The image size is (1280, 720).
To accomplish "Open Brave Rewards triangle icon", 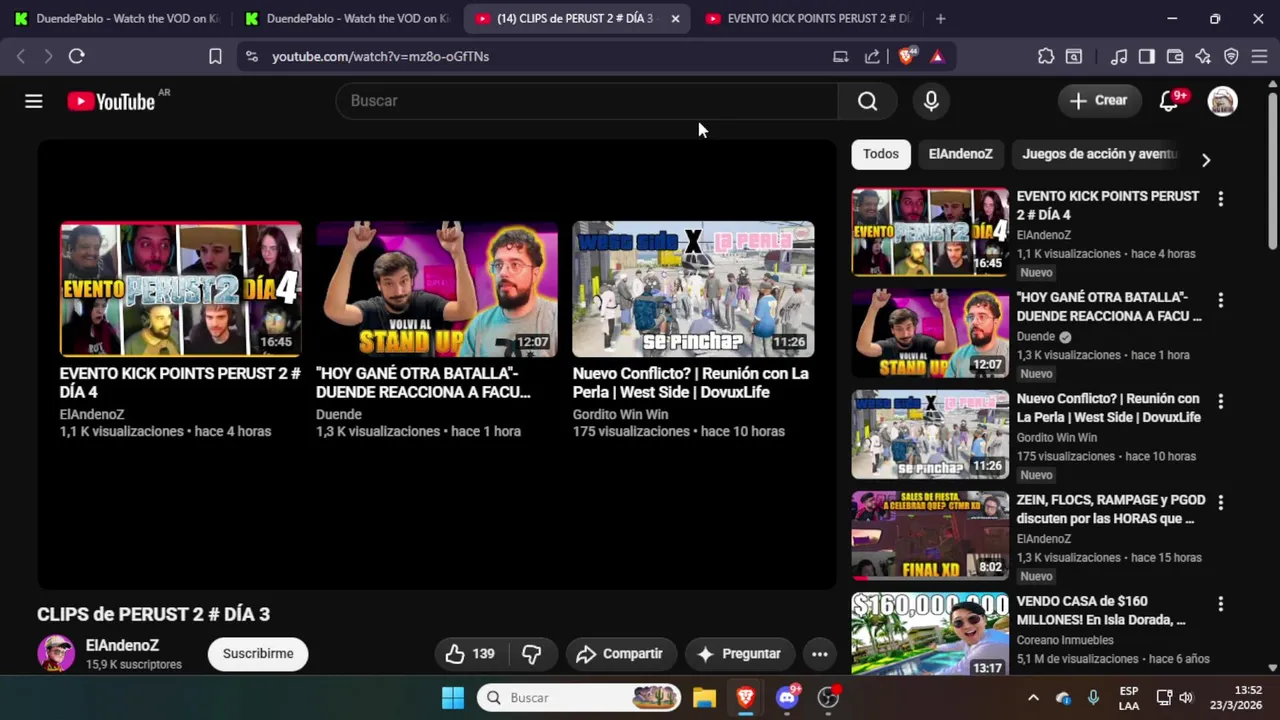I will pyautogui.click(x=937, y=57).
